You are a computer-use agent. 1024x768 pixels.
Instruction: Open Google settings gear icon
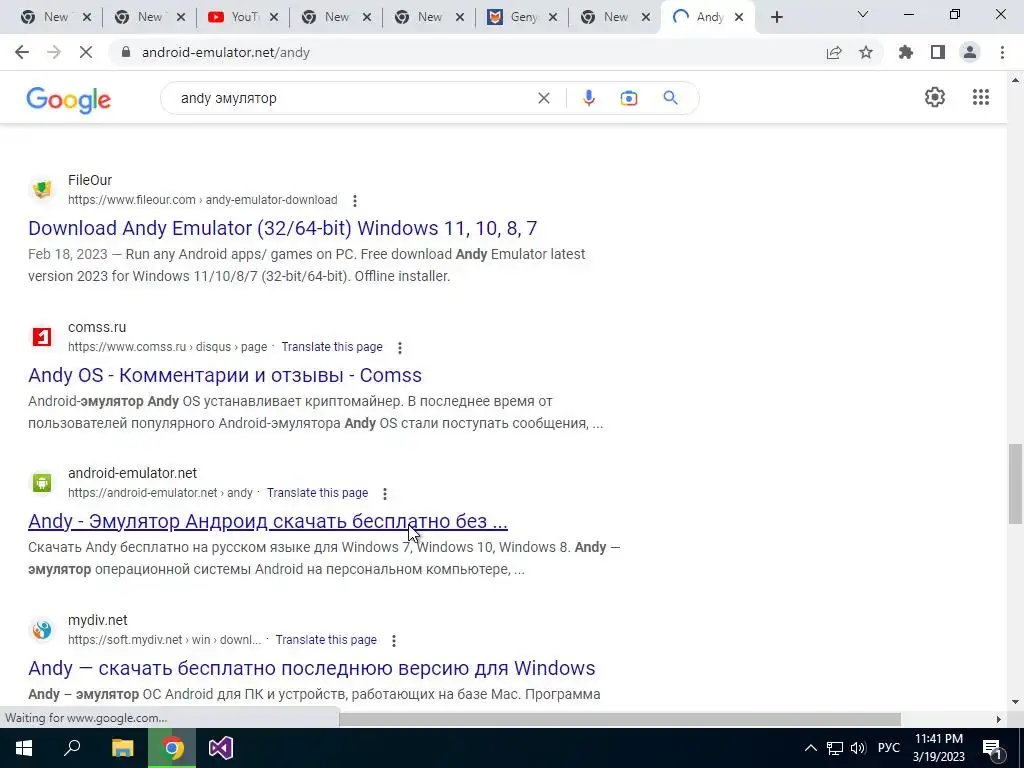(x=935, y=97)
